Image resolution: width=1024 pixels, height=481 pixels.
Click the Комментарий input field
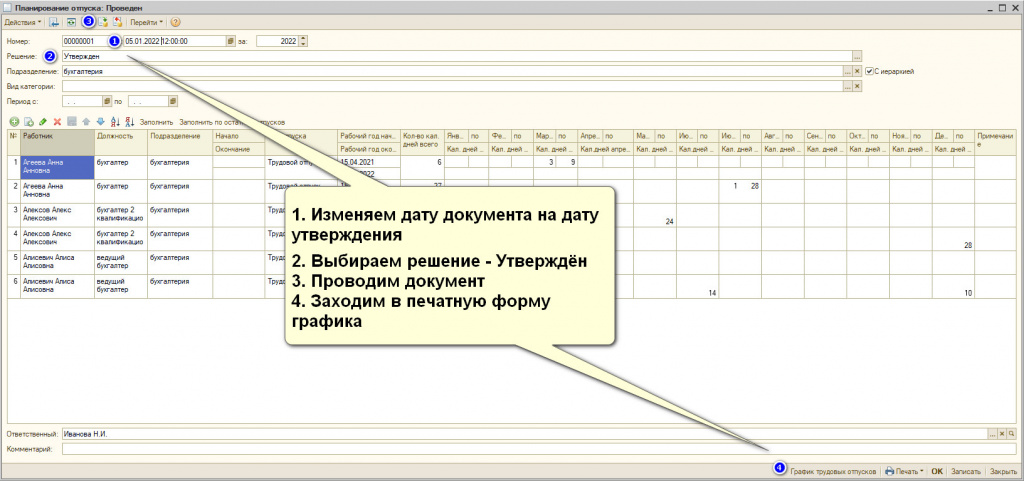(x=539, y=449)
